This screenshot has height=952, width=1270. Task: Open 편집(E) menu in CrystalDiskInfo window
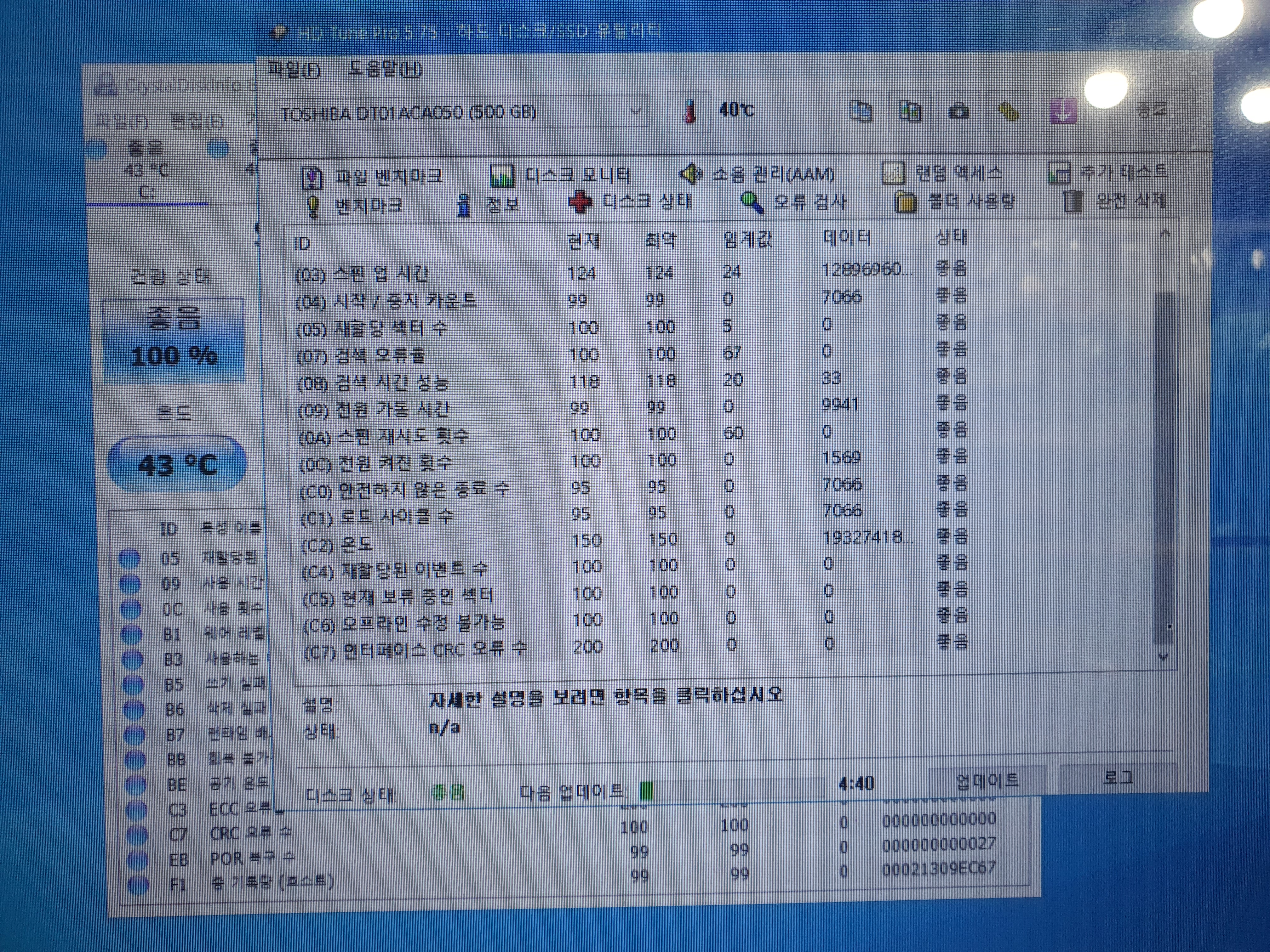coord(197,121)
